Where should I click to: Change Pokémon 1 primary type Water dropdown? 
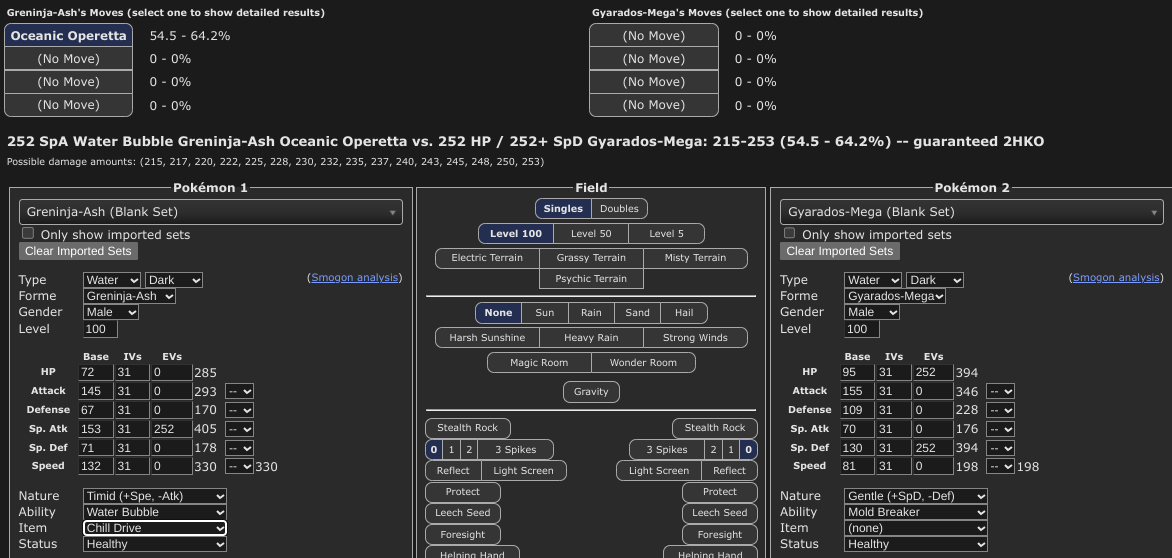point(112,280)
